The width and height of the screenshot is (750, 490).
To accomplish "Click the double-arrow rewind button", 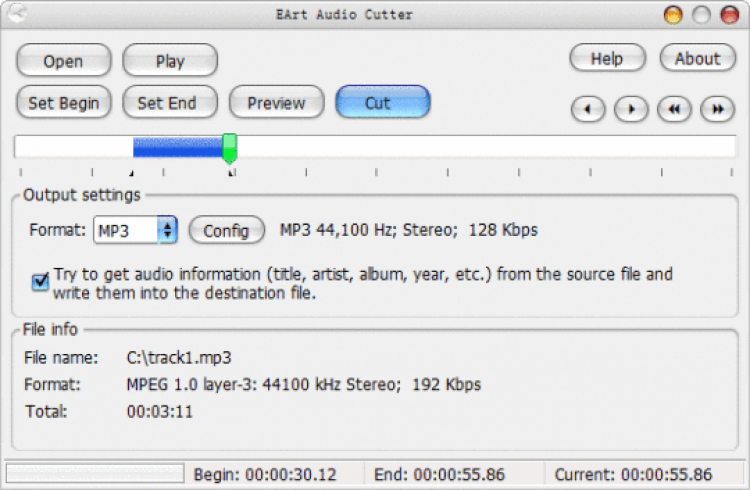I will [675, 108].
